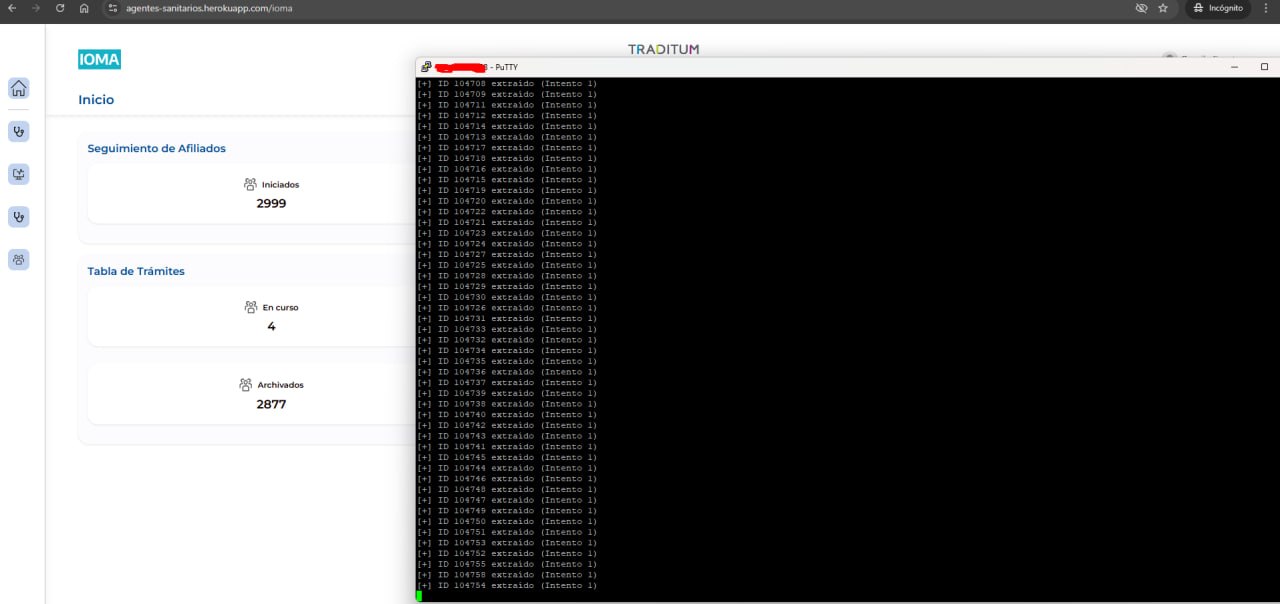Open the people-group icon in the IOMA sidebar
1280x604 pixels.
click(19, 260)
